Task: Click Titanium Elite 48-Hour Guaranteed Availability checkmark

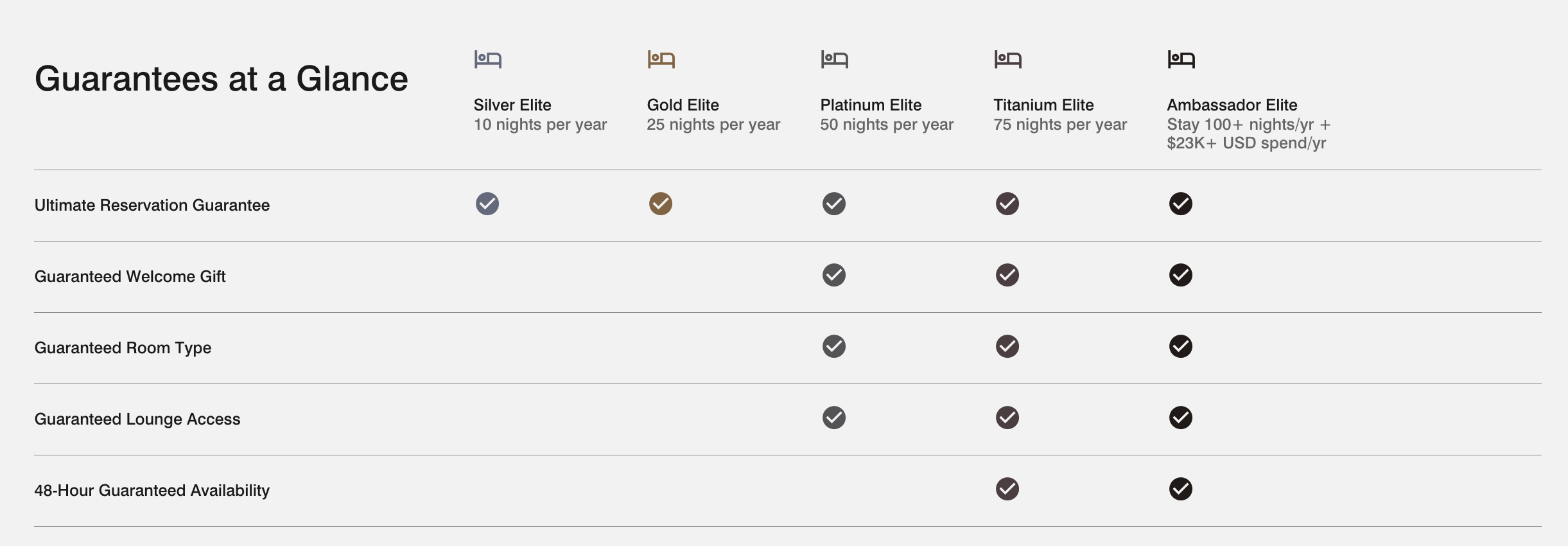Action: tap(1007, 489)
